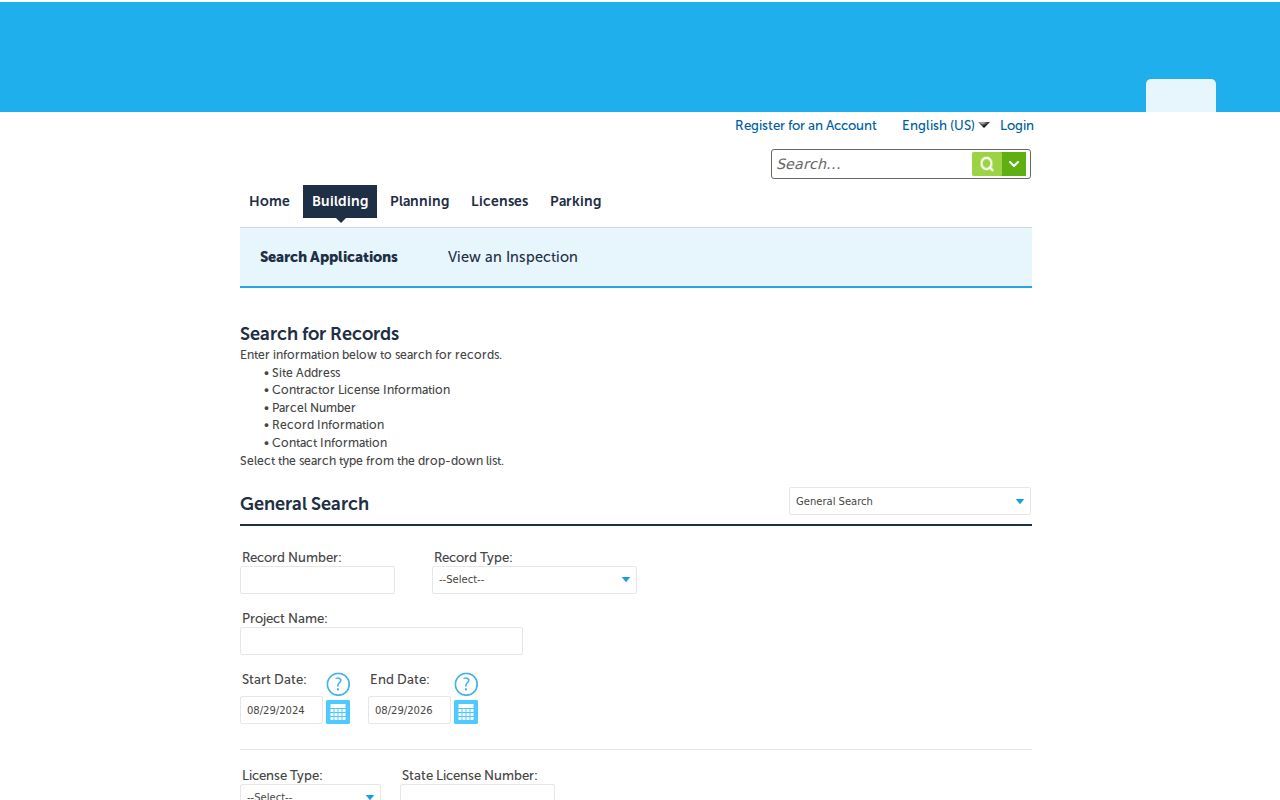Click the Login link
This screenshot has width=1280, height=800.
(1017, 125)
